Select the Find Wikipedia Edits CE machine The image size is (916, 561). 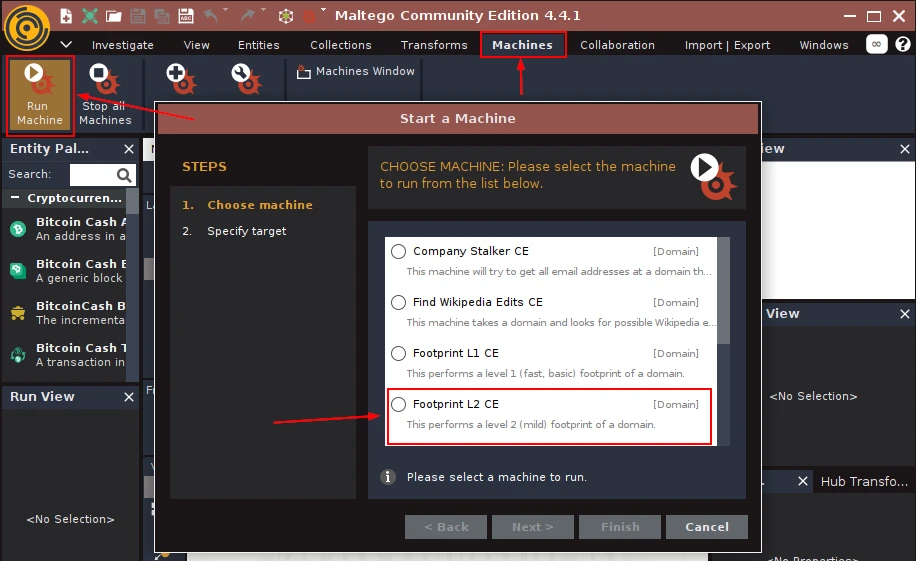click(399, 302)
